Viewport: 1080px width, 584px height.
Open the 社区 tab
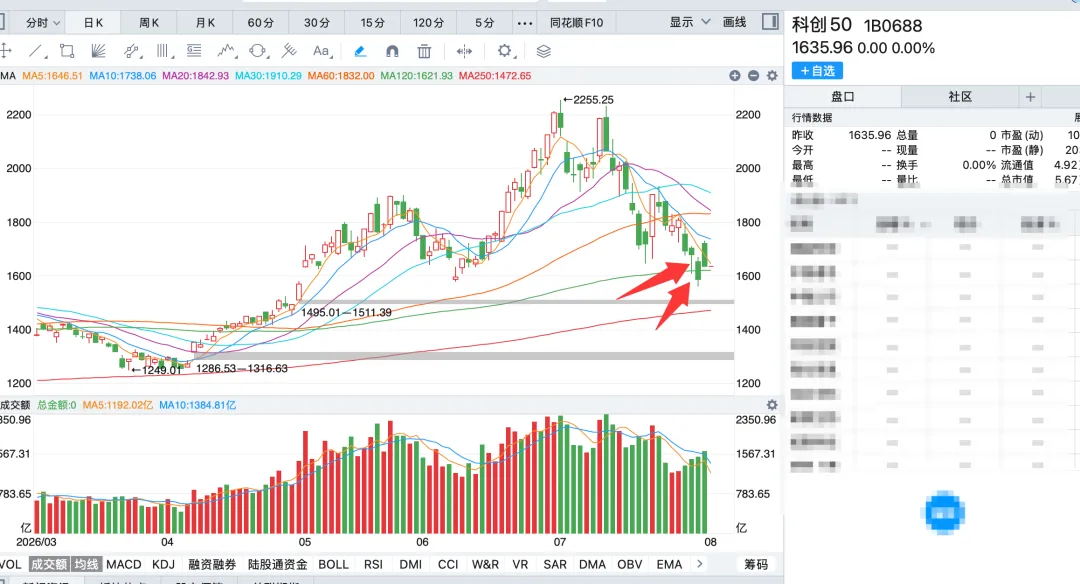[x=959, y=97]
